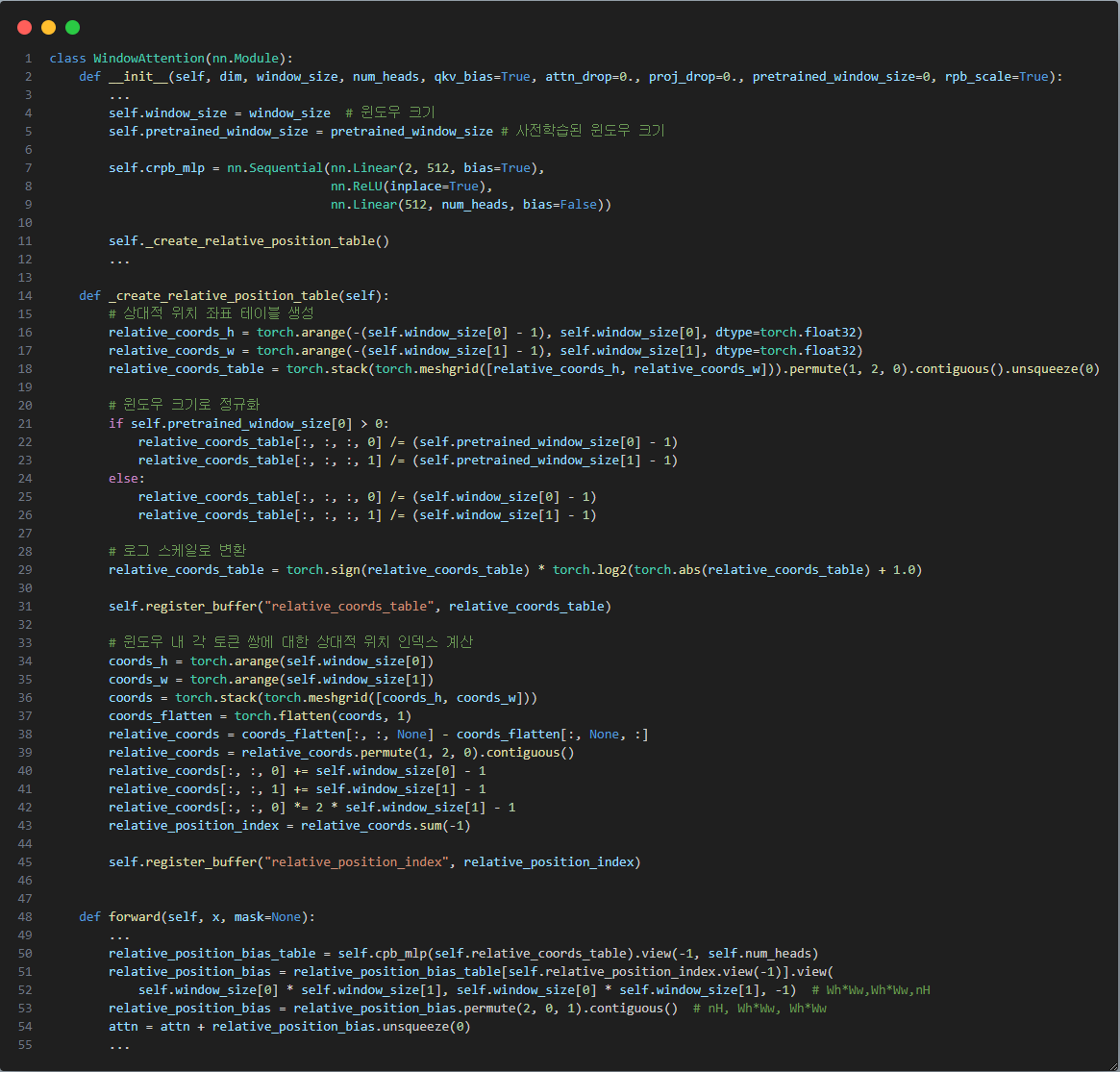Click 'attn = attn + relative_position_bias.unsqueeze(0)'
Screen dimensions: 1120x1072
[x=289, y=1026]
